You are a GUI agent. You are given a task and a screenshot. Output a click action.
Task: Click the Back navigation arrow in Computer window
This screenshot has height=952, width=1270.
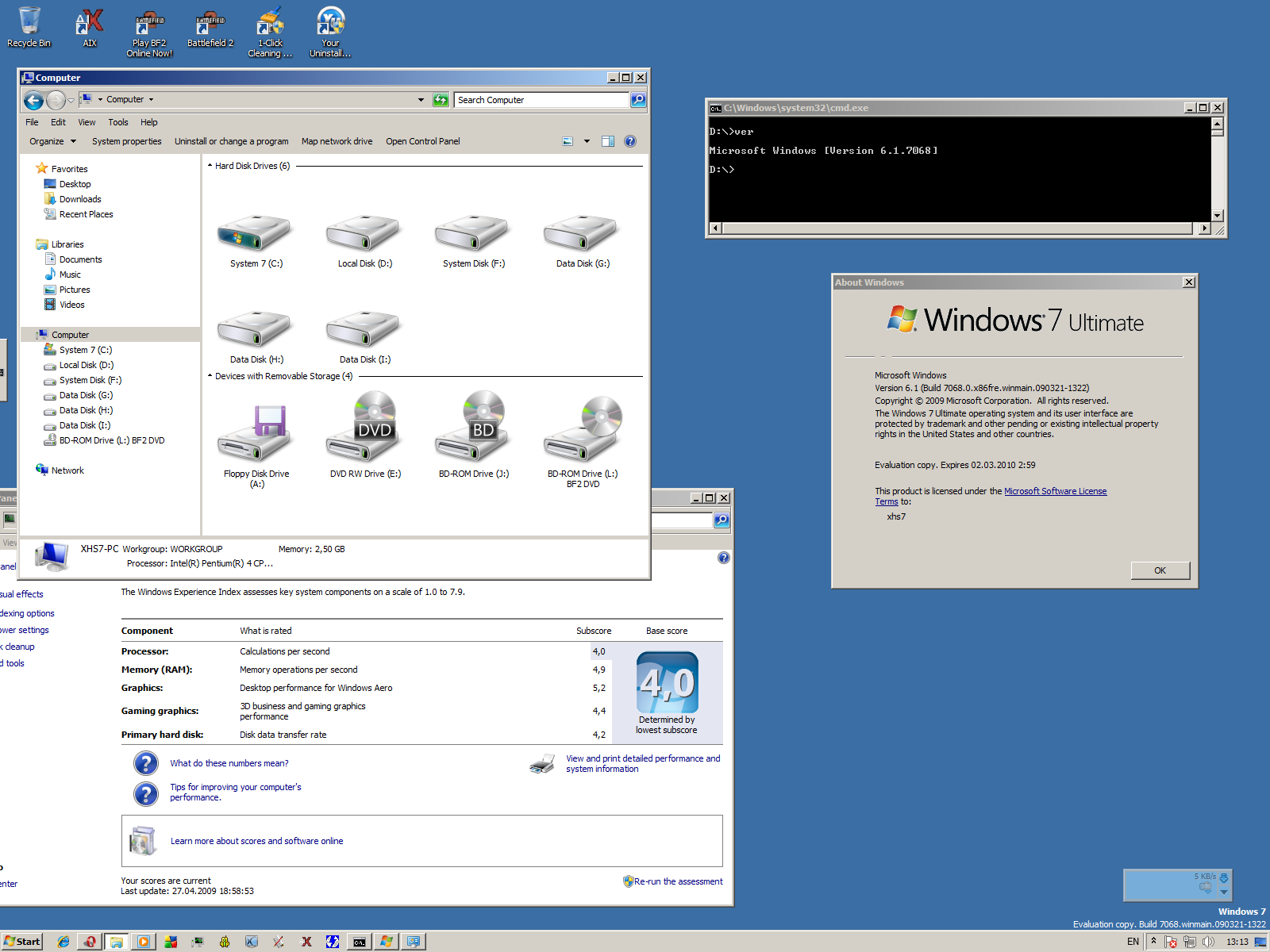click(33, 100)
